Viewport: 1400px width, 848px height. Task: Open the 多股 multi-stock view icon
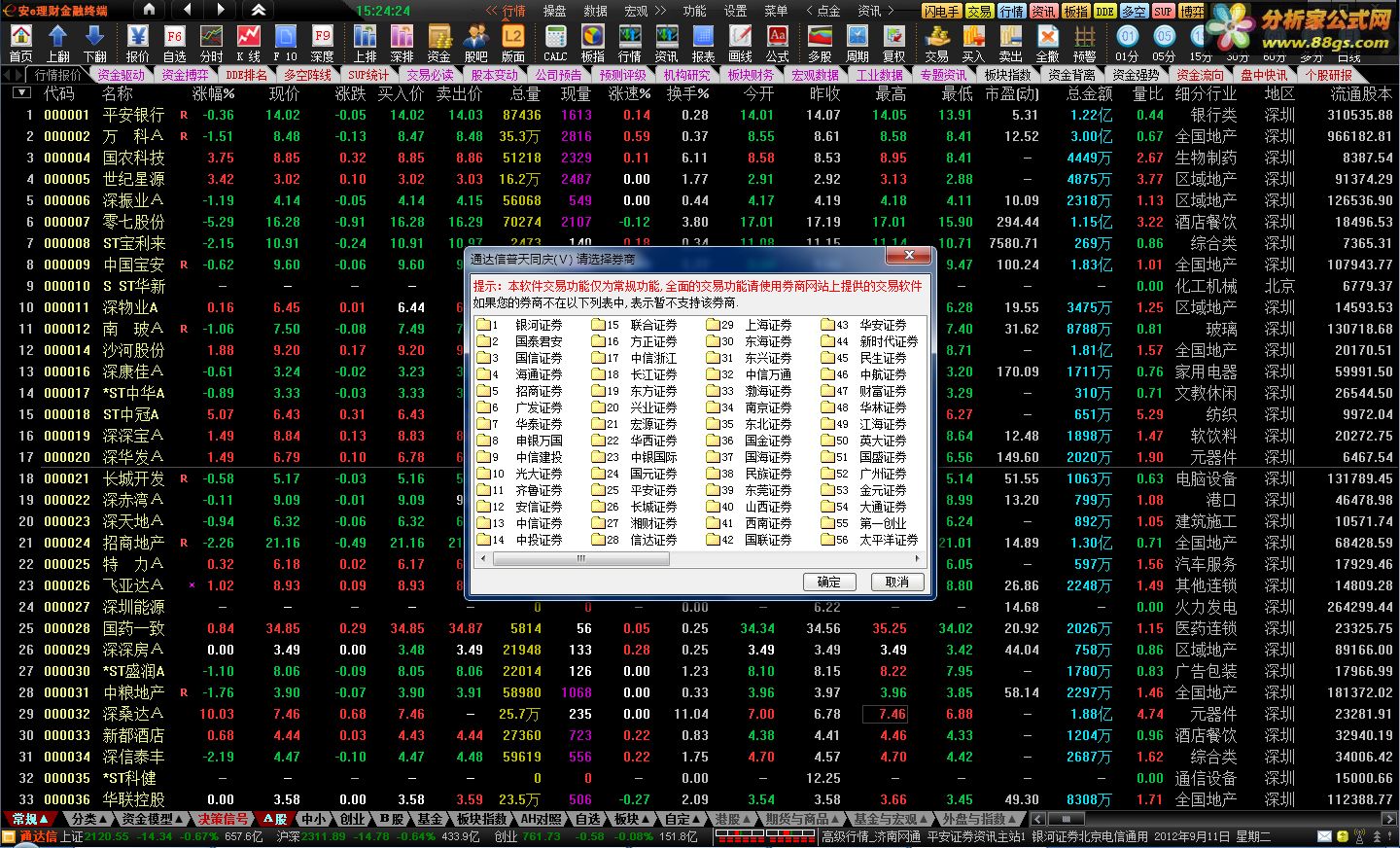pos(820,44)
